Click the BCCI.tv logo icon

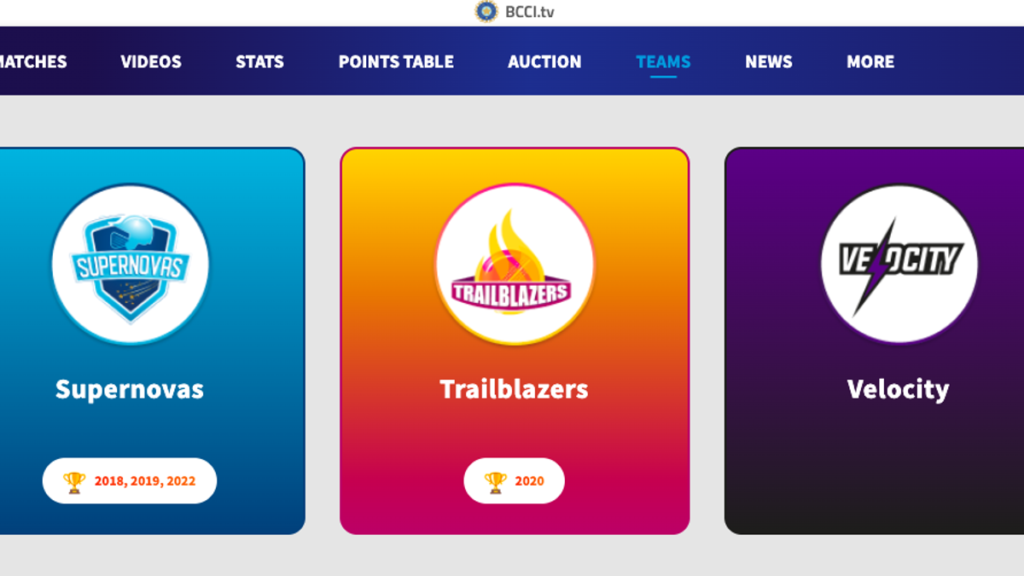[486, 12]
